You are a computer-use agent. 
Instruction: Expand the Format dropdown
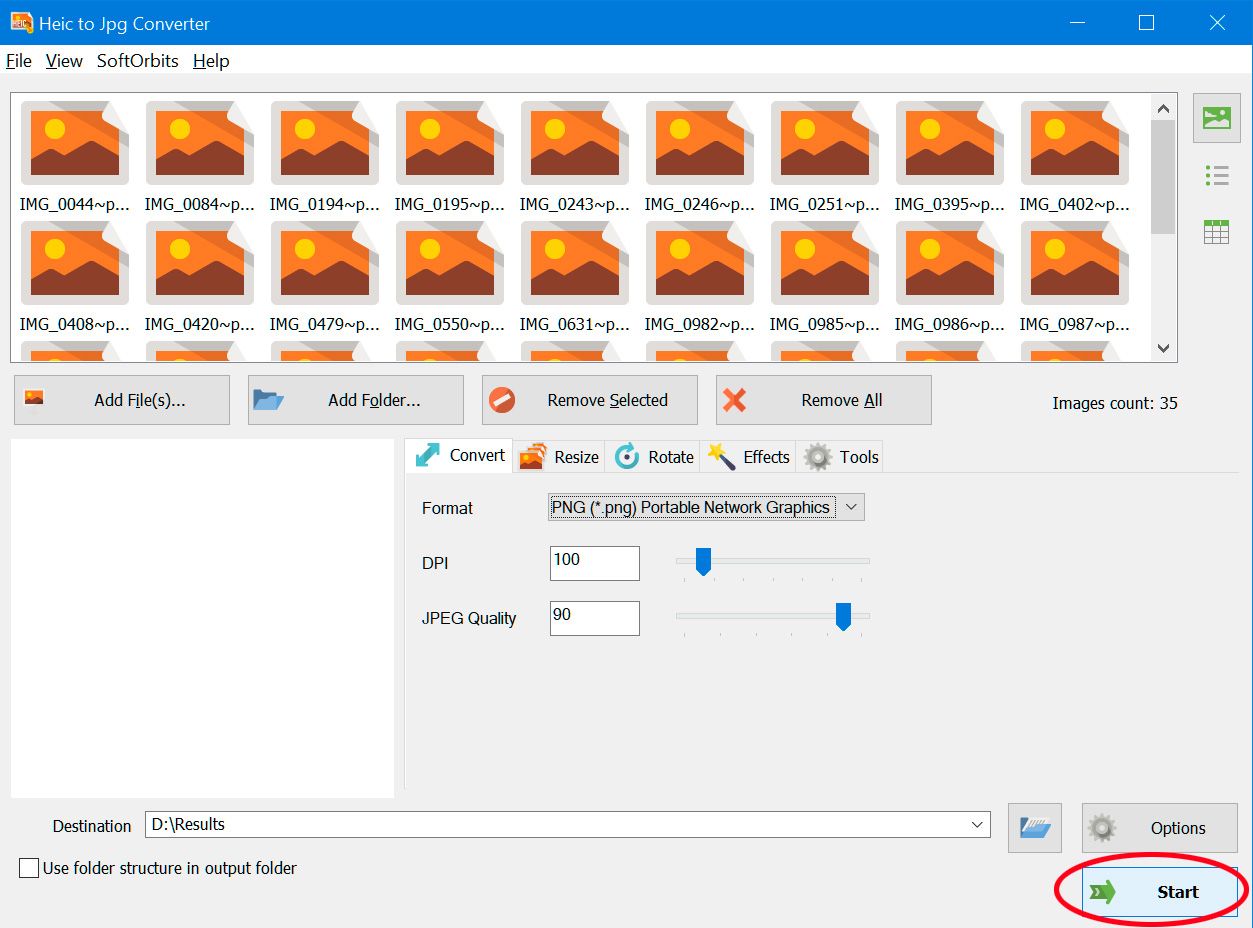(x=851, y=507)
